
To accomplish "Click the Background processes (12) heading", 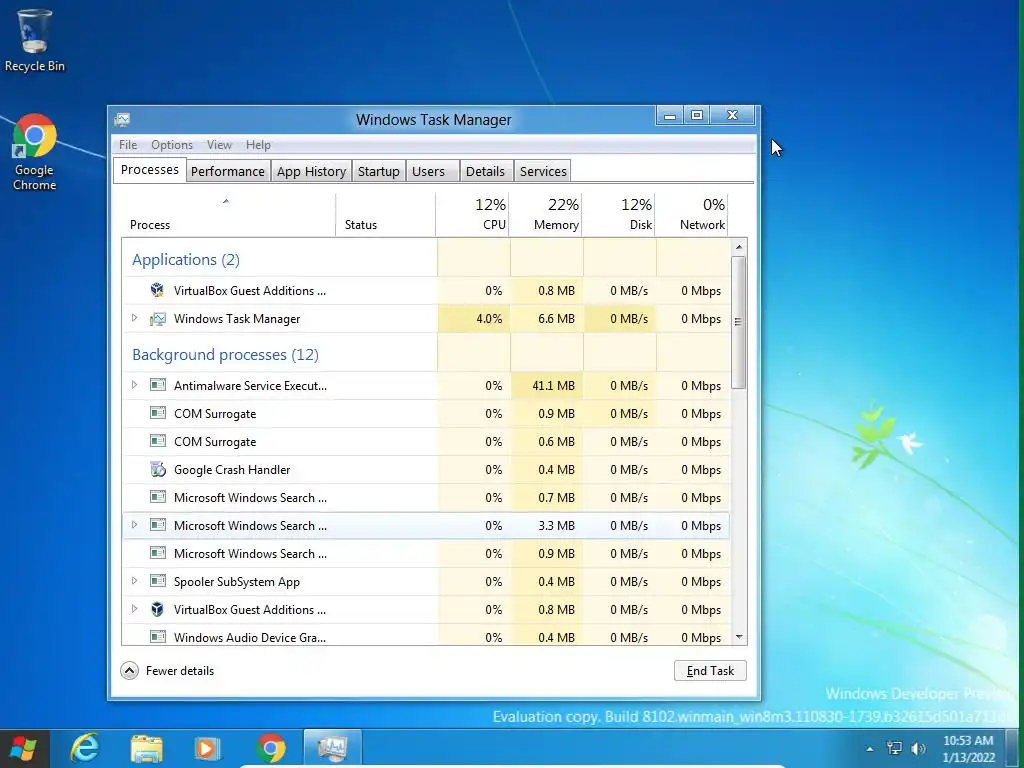I will 225,355.
